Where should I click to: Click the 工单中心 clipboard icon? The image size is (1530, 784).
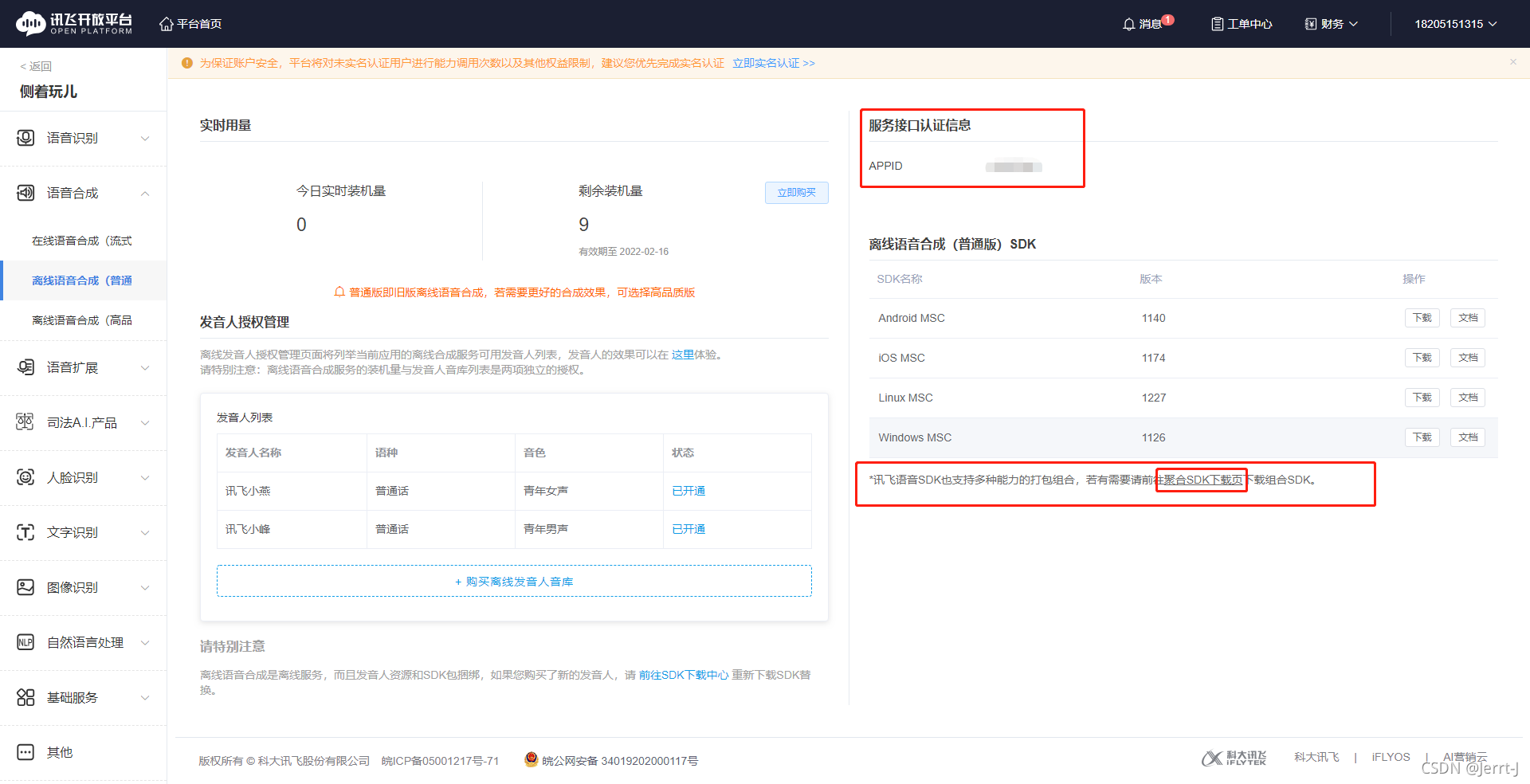click(1217, 24)
